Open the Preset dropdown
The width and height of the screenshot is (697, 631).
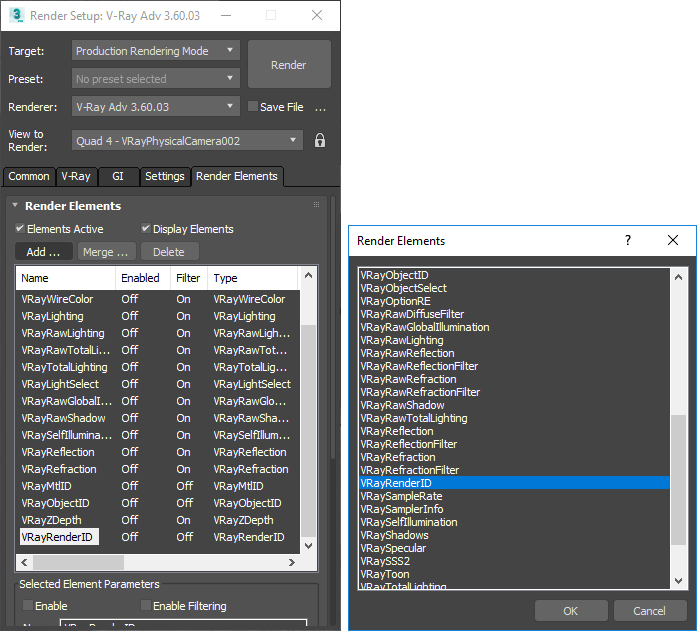156,79
